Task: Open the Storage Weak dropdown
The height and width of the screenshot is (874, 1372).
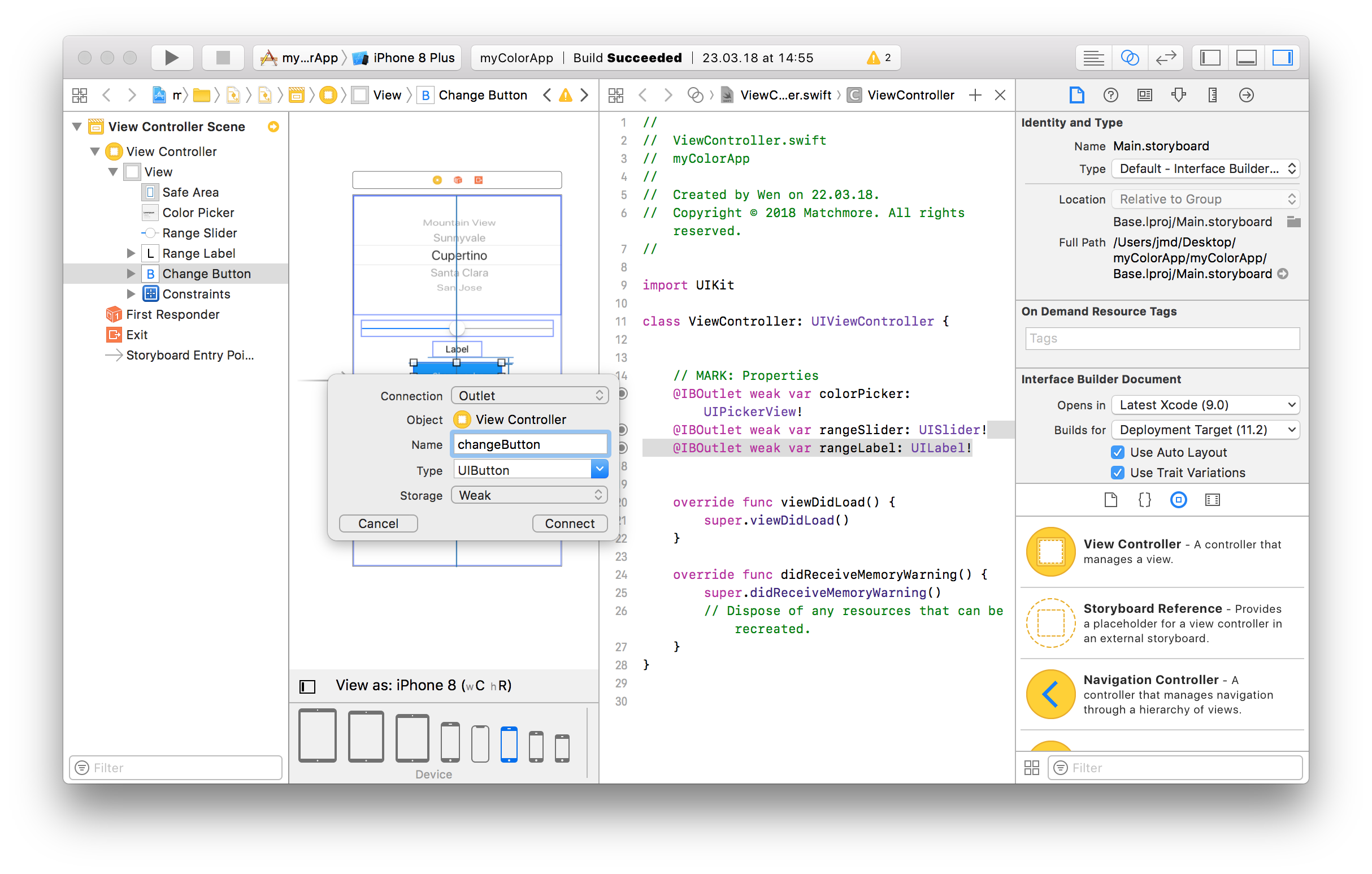Action: pyautogui.click(x=529, y=495)
